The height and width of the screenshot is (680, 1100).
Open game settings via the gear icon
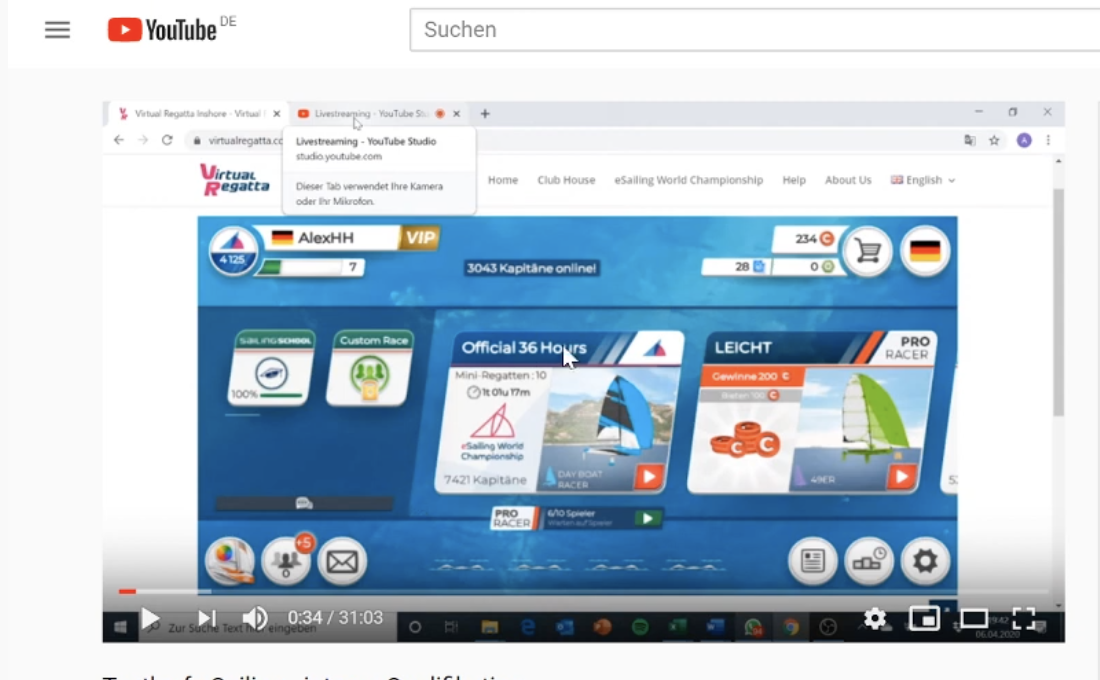click(926, 561)
